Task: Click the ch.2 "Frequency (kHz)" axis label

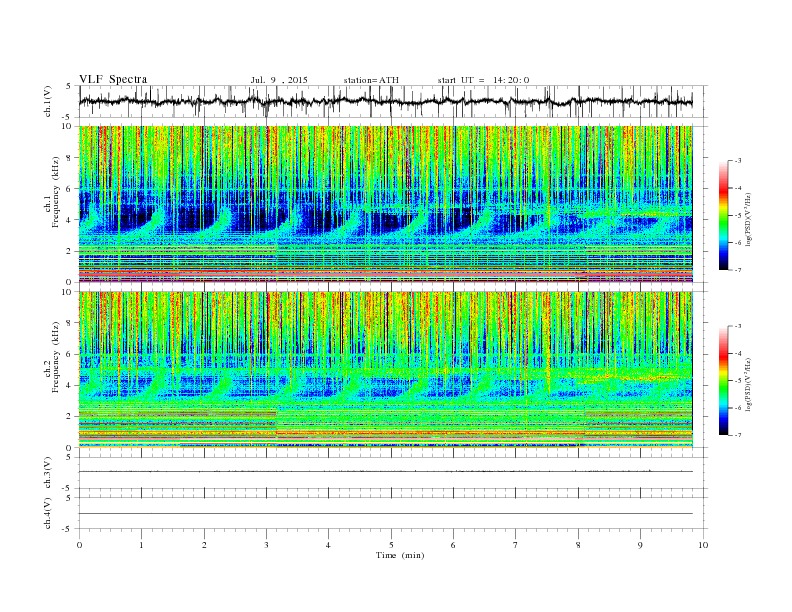Action: pyautogui.click(x=57, y=357)
